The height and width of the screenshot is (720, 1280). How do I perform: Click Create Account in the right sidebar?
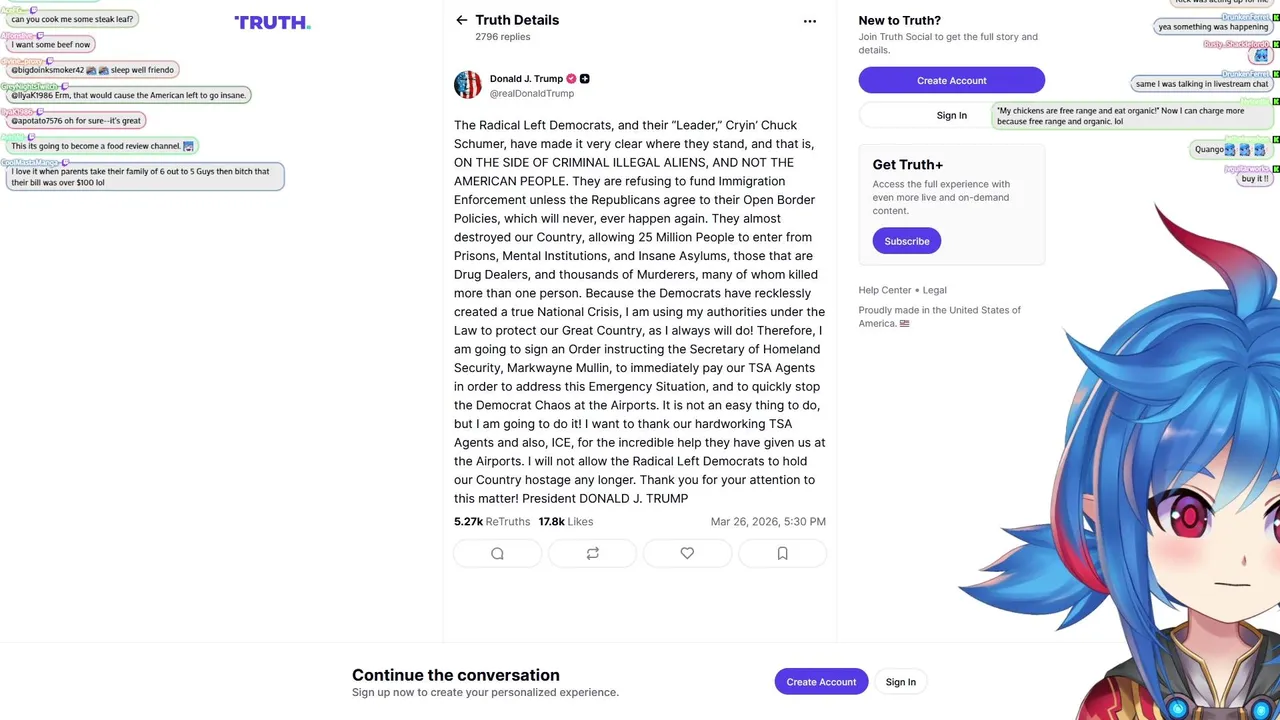coord(951,80)
